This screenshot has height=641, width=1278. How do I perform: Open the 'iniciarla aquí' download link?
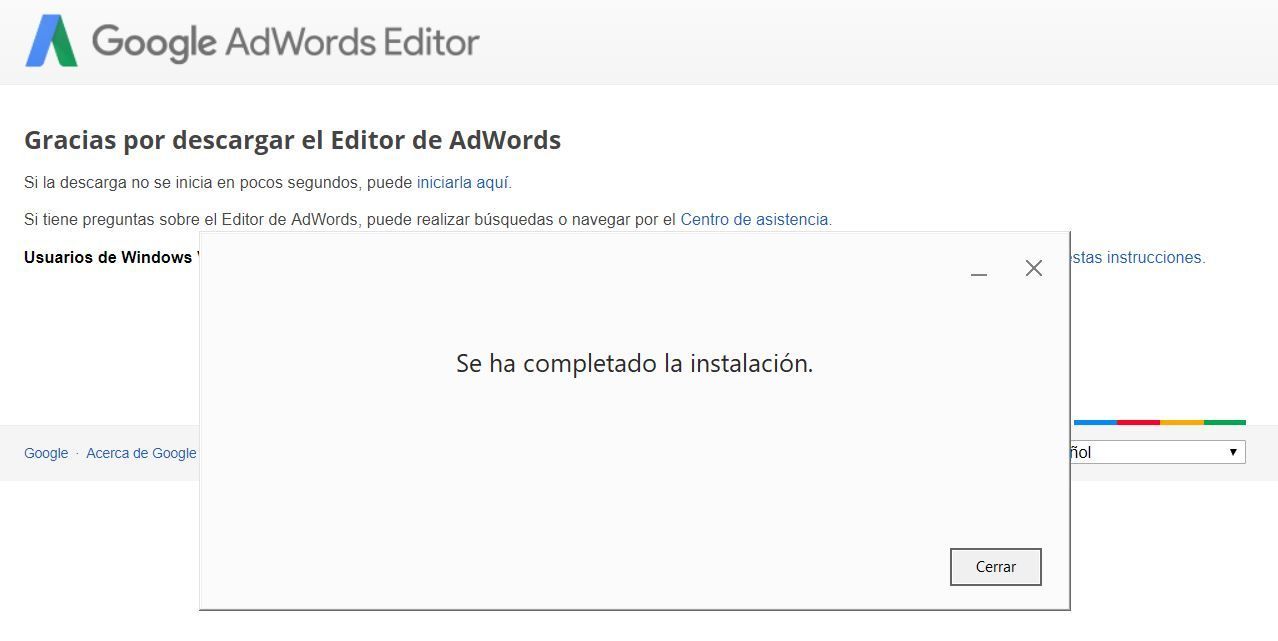462,182
